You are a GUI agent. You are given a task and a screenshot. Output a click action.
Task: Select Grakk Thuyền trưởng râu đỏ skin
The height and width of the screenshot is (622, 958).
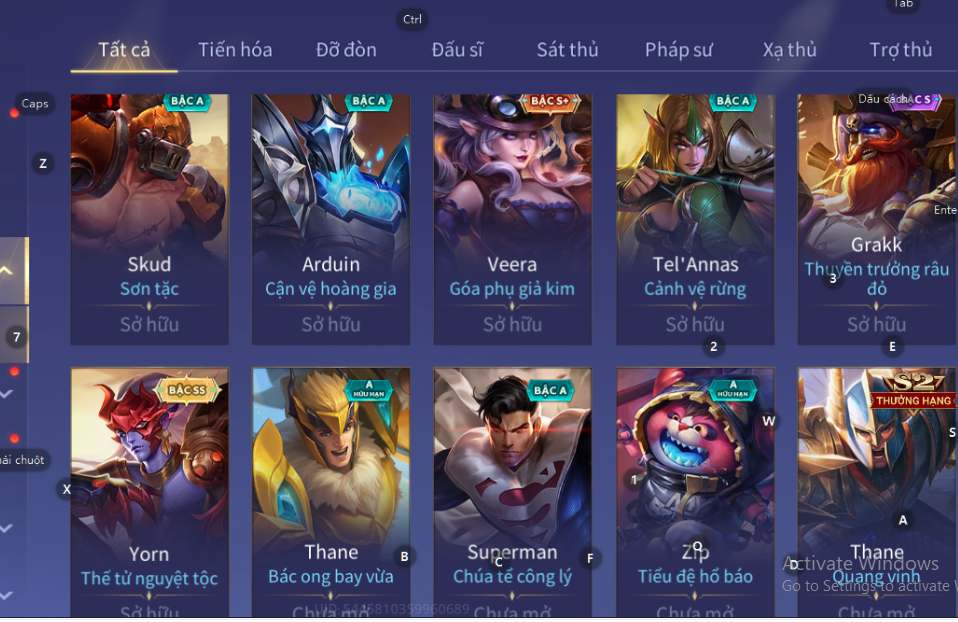877,219
